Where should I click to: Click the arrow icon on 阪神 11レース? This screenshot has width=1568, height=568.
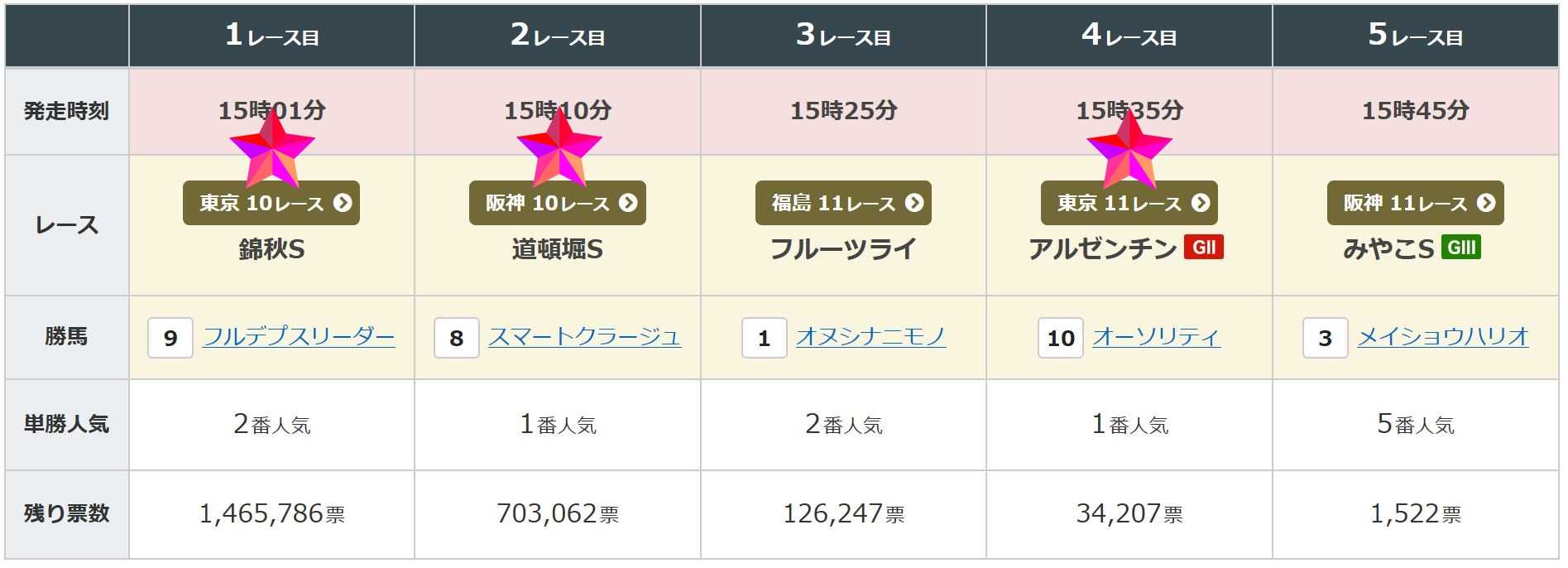pos(1485,203)
